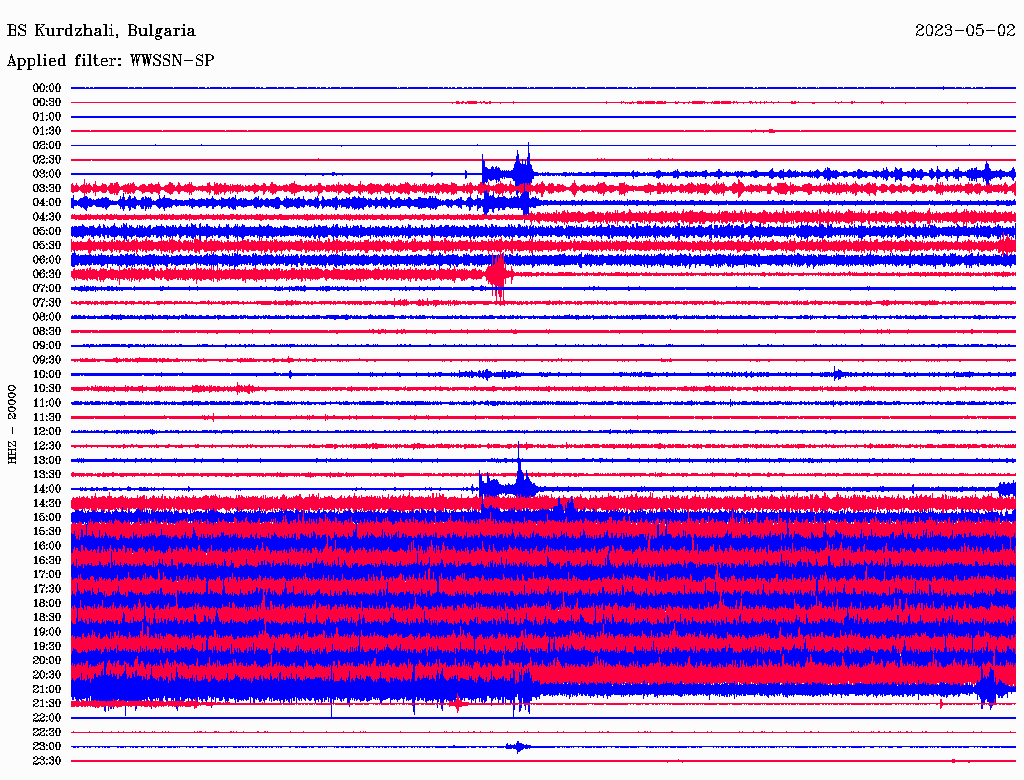Click the 11:30 time label
This screenshot has height=780, width=1024.
tap(47, 417)
